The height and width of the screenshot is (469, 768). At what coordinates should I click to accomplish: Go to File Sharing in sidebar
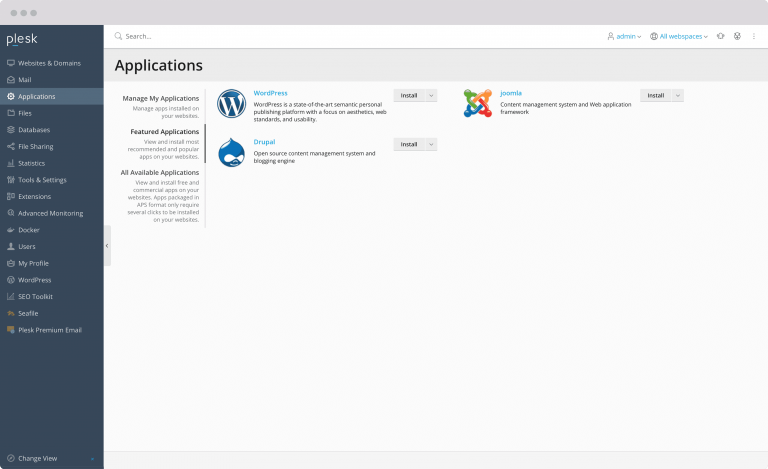tap(35, 146)
